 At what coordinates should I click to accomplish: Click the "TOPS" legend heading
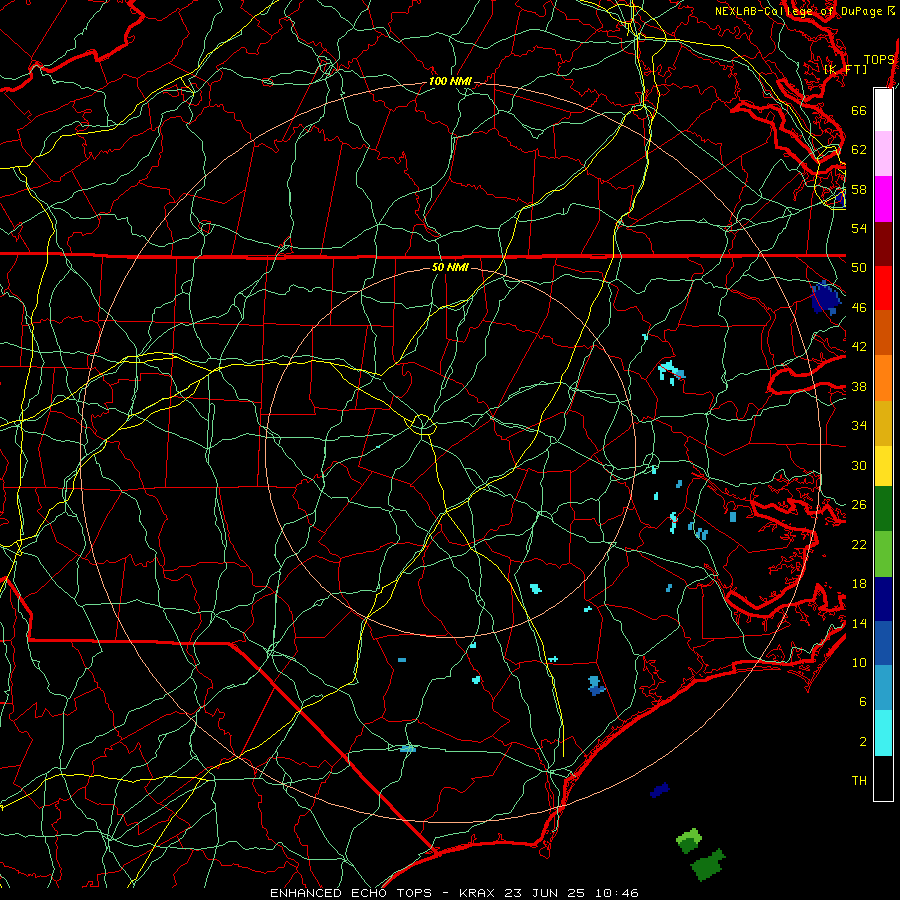pos(879,60)
